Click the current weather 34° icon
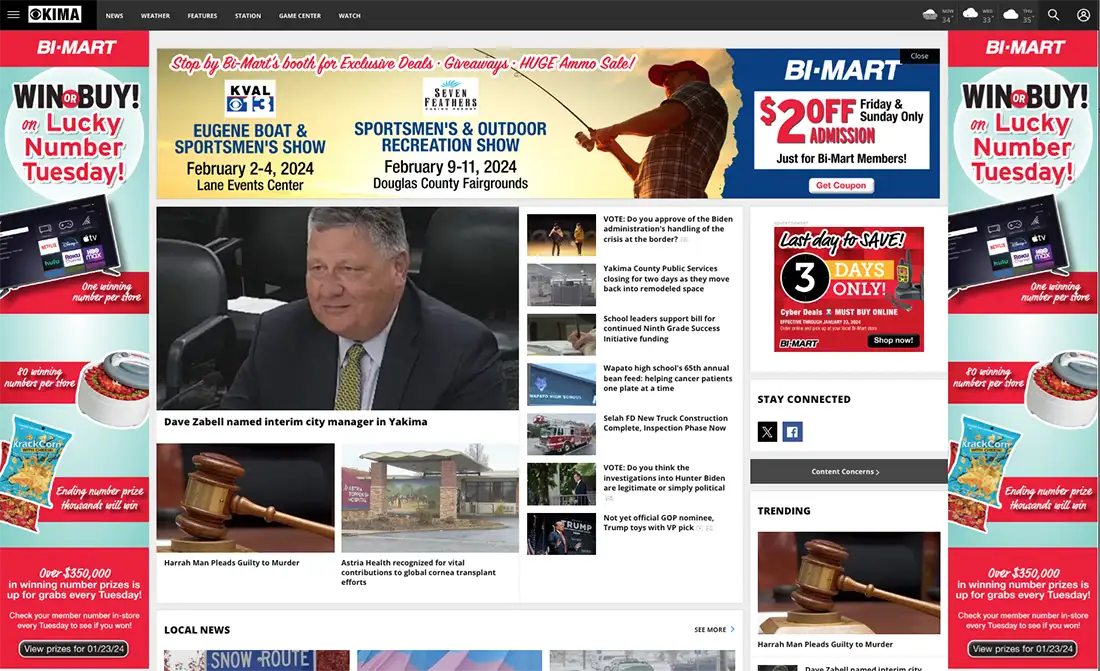The image size is (1100, 671). click(x=930, y=15)
